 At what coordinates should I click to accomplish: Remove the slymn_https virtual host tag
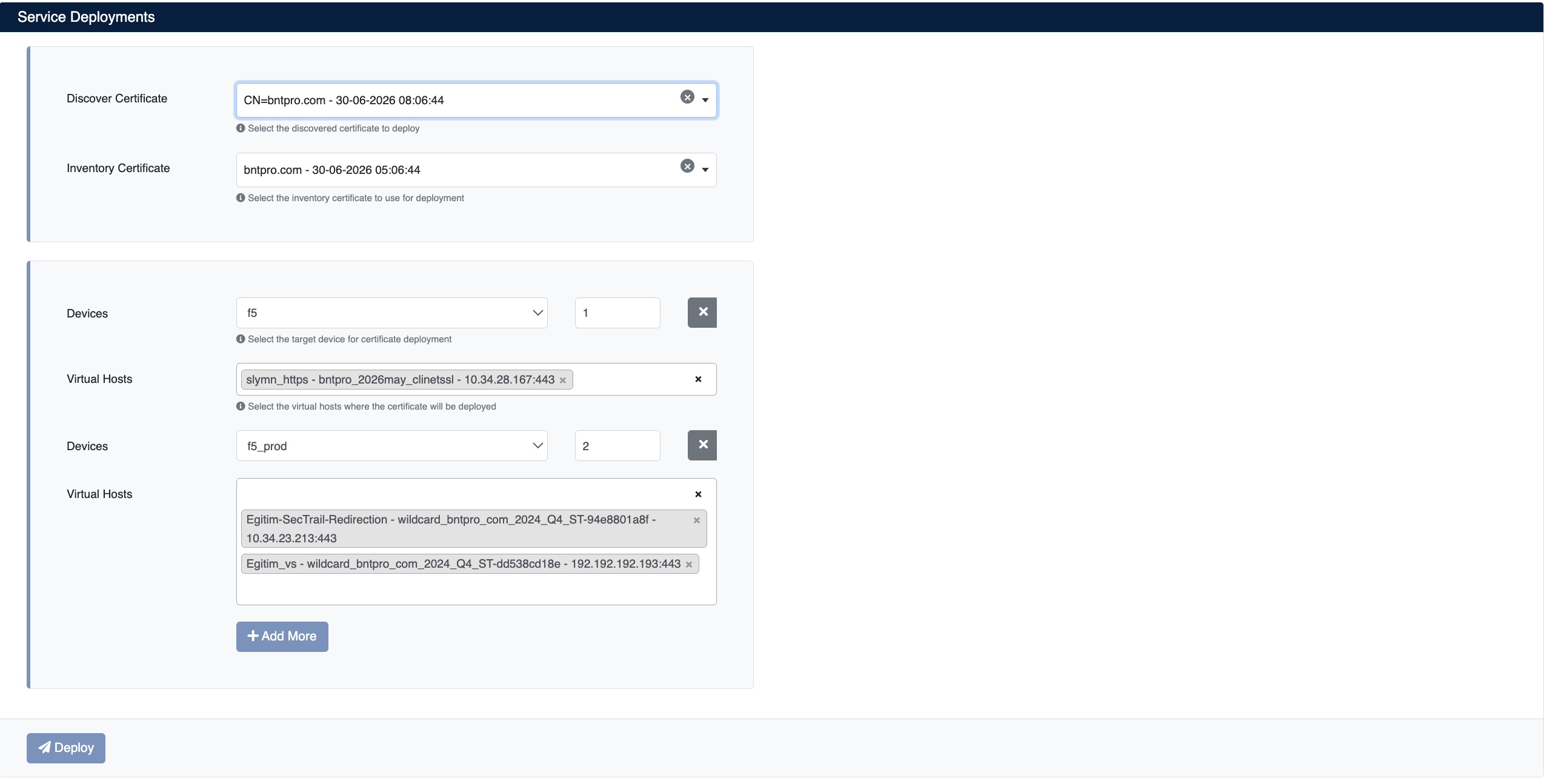563,380
